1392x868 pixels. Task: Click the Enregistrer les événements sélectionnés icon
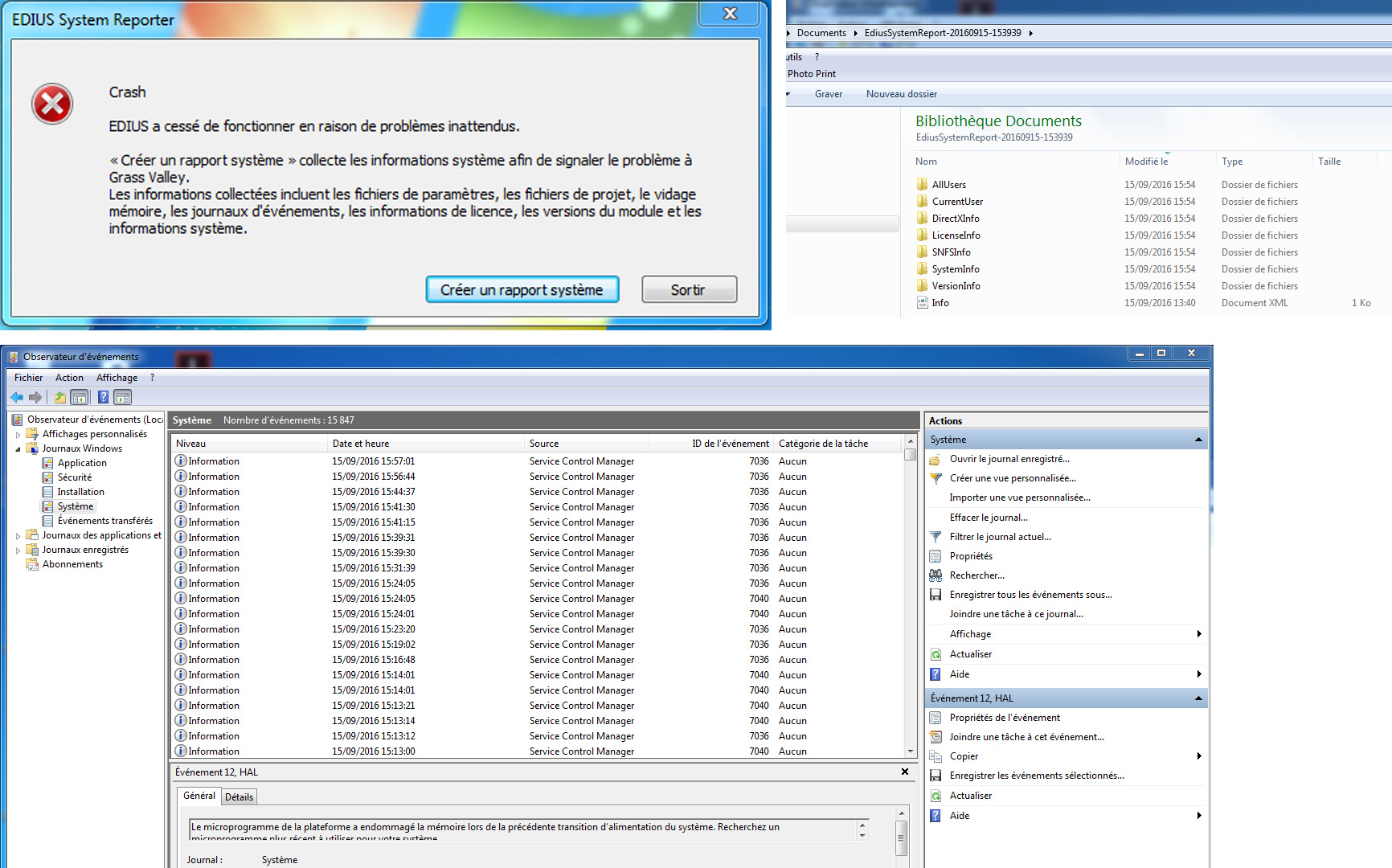point(936,776)
